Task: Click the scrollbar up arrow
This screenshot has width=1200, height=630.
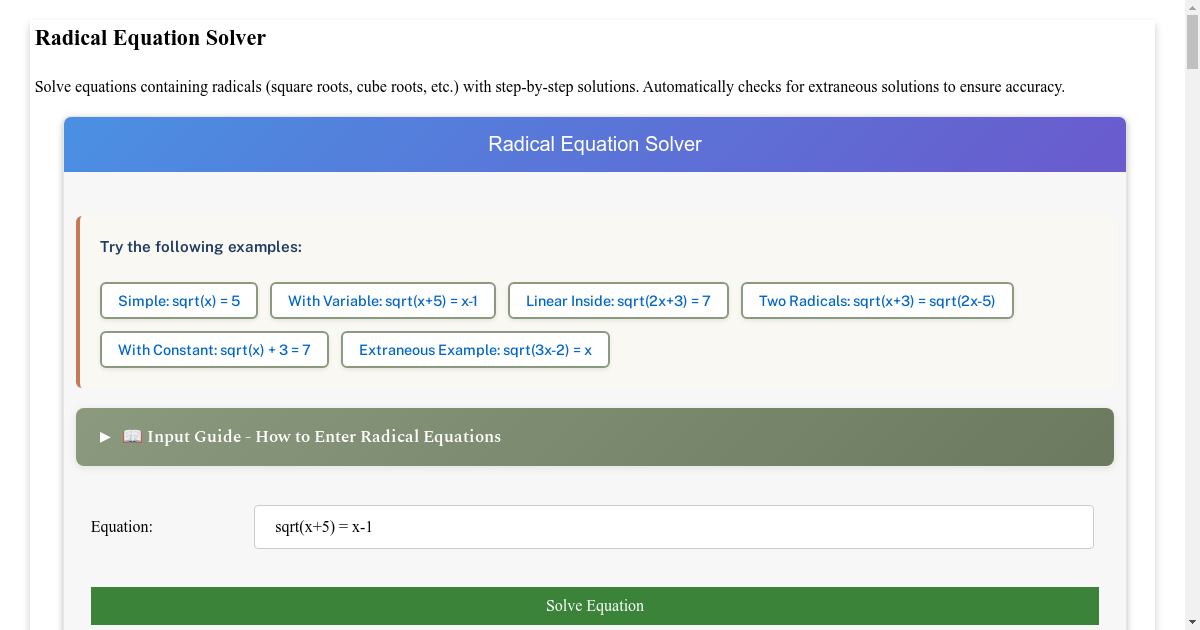Action: (x=1191, y=8)
